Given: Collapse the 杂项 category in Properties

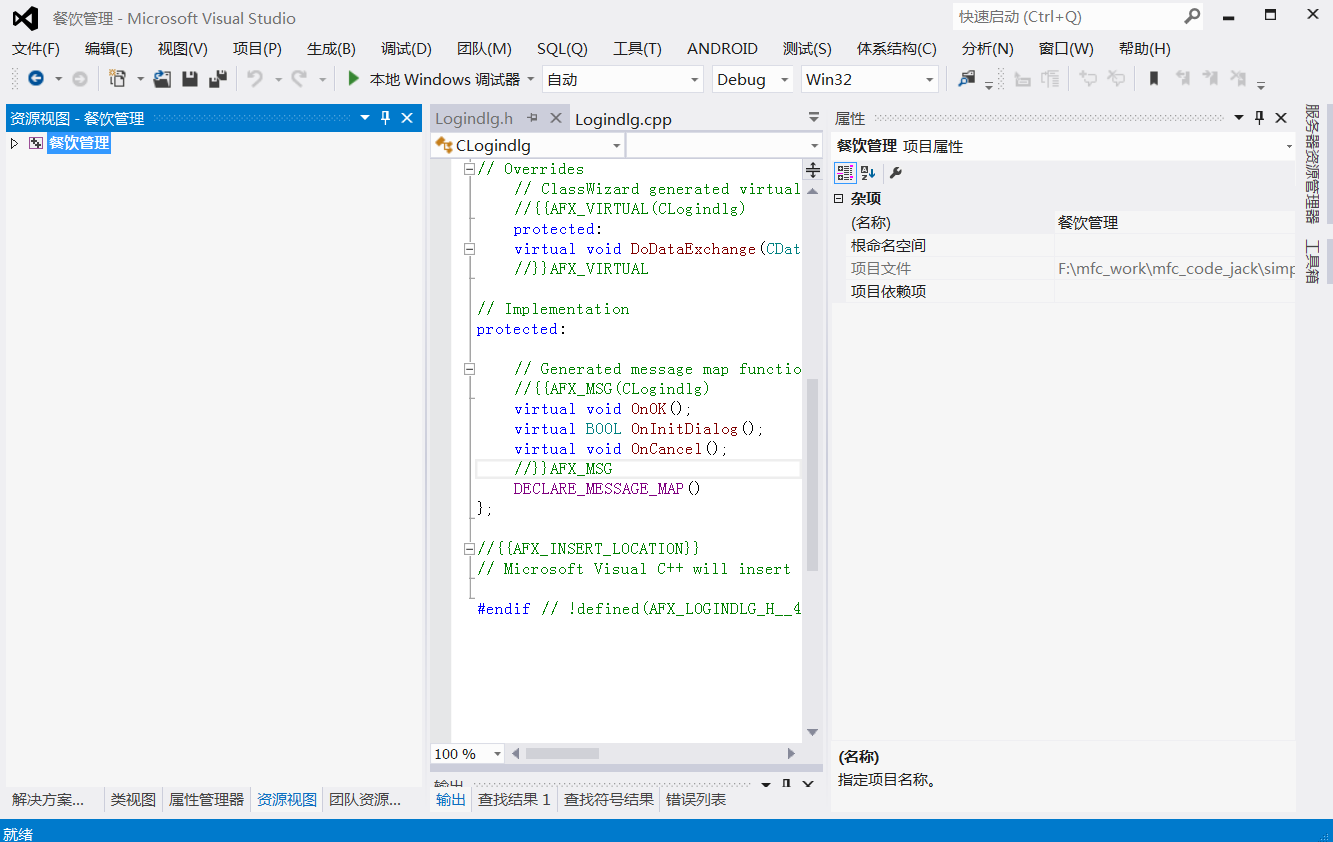Looking at the screenshot, I should pyautogui.click(x=838, y=198).
